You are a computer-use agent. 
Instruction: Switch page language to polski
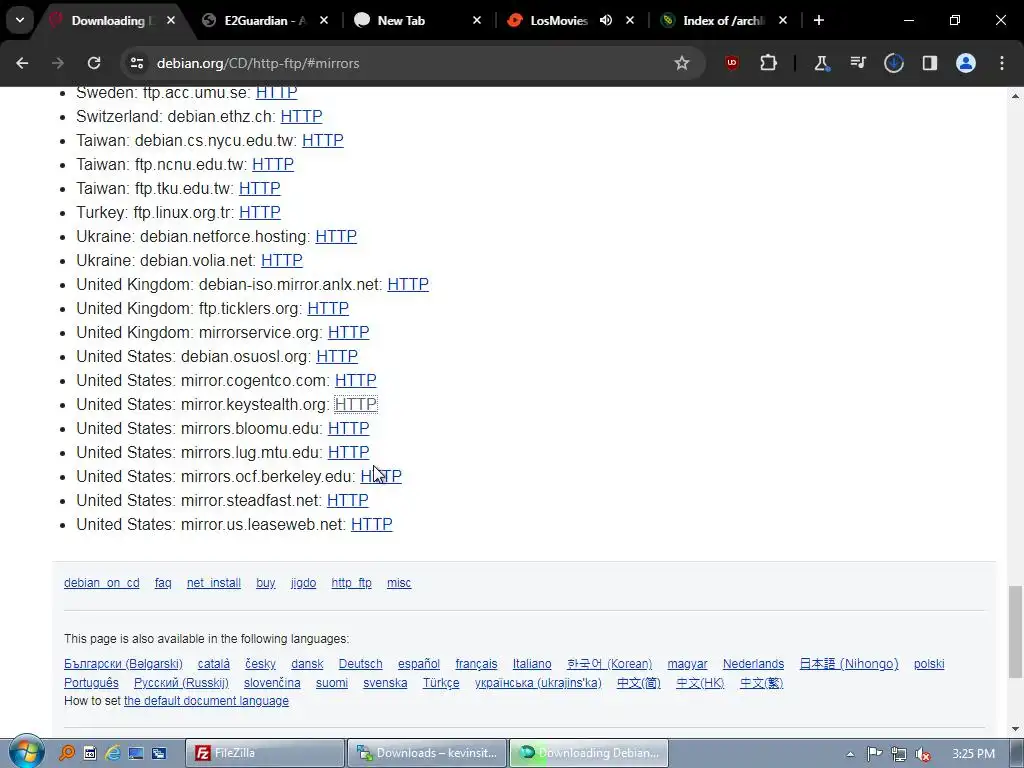tap(929, 664)
